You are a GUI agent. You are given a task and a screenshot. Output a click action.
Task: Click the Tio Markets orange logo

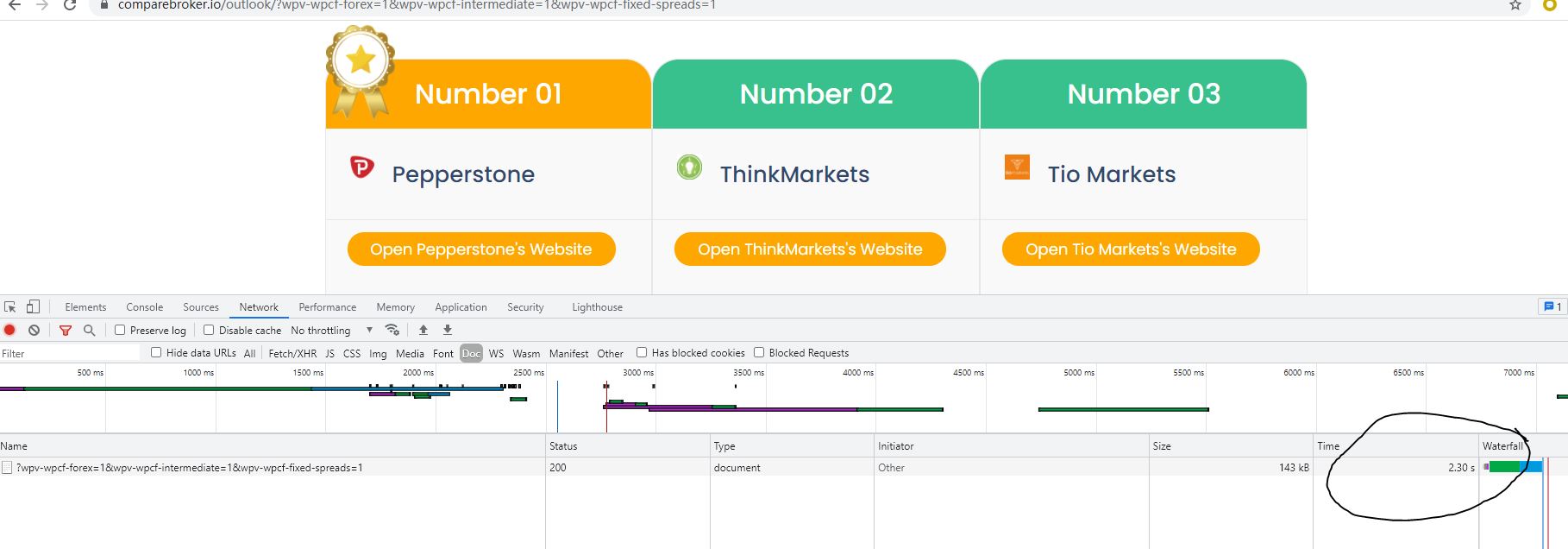(1017, 167)
